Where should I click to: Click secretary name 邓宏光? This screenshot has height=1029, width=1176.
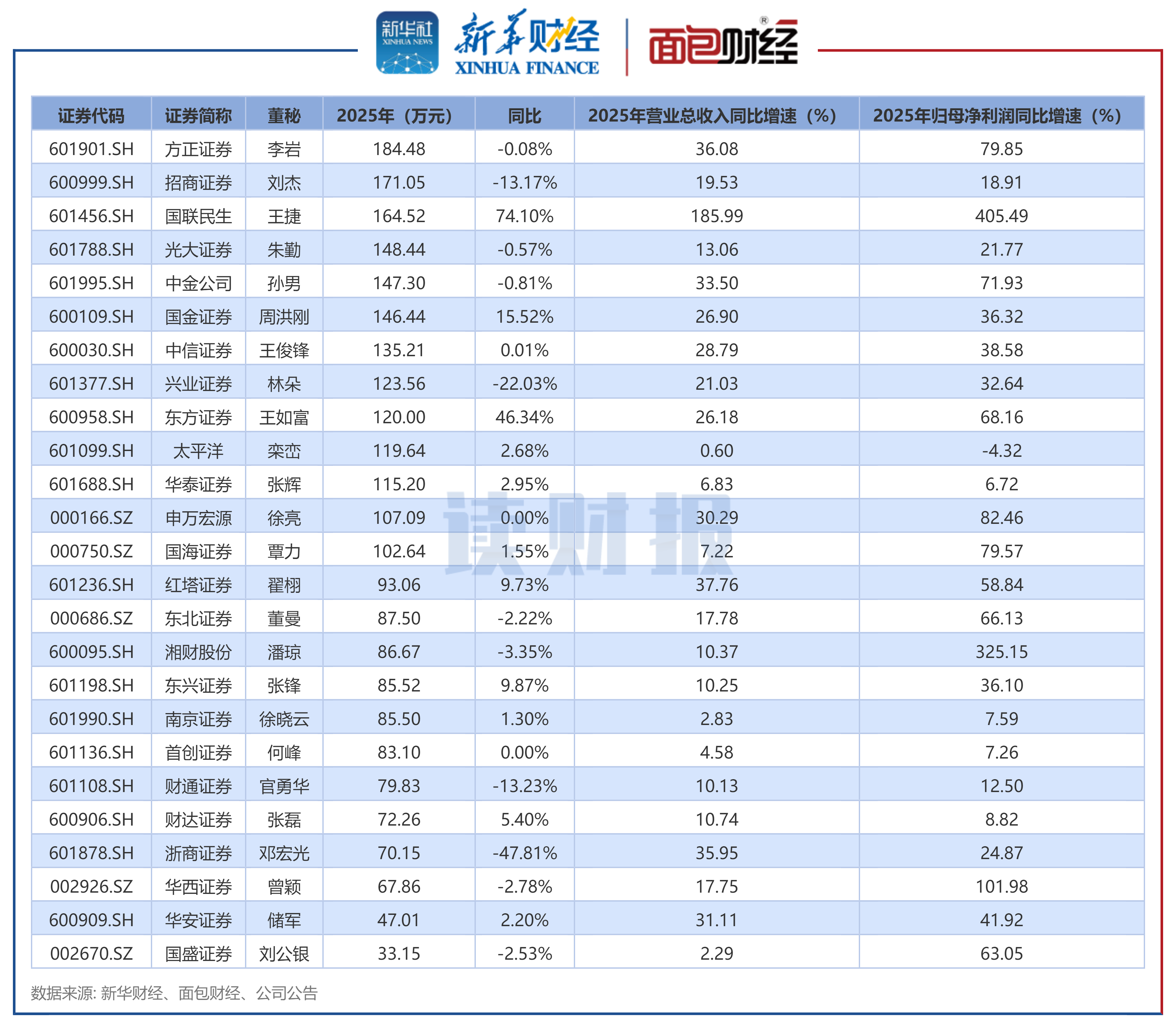point(284,853)
